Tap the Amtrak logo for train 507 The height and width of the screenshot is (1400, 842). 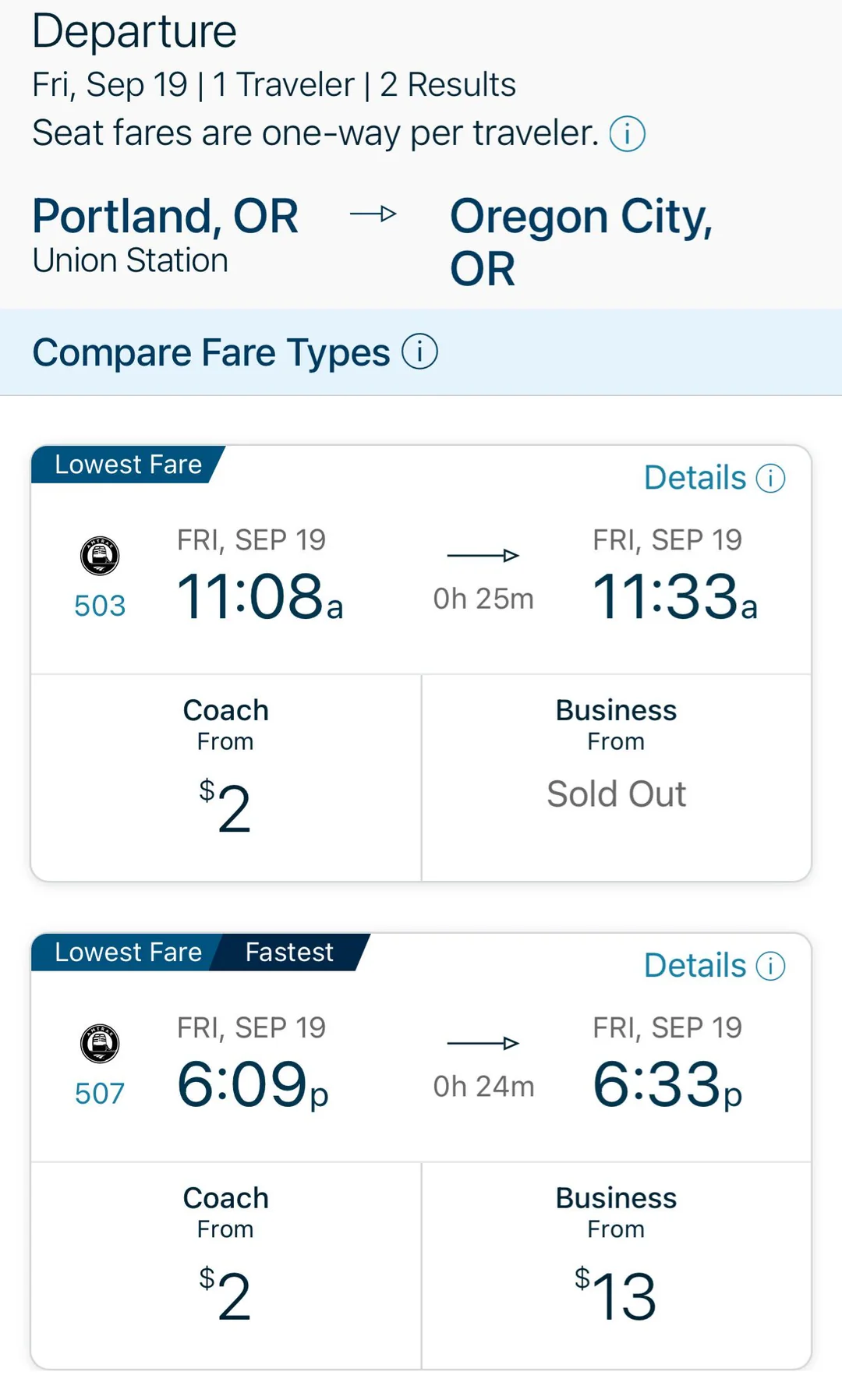(100, 1043)
